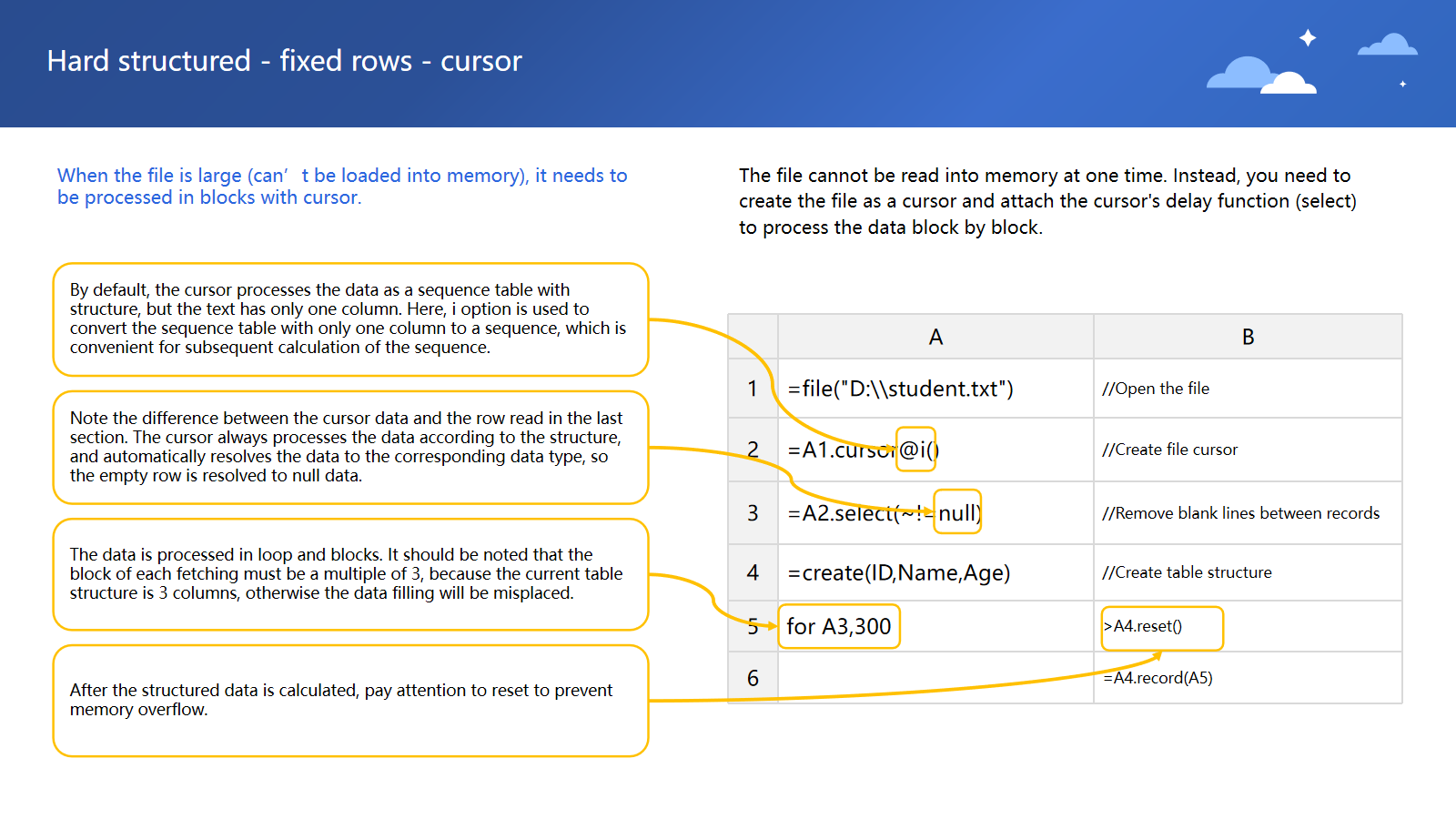
Task: Select column header B in the table
Action: click(x=1248, y=337)
